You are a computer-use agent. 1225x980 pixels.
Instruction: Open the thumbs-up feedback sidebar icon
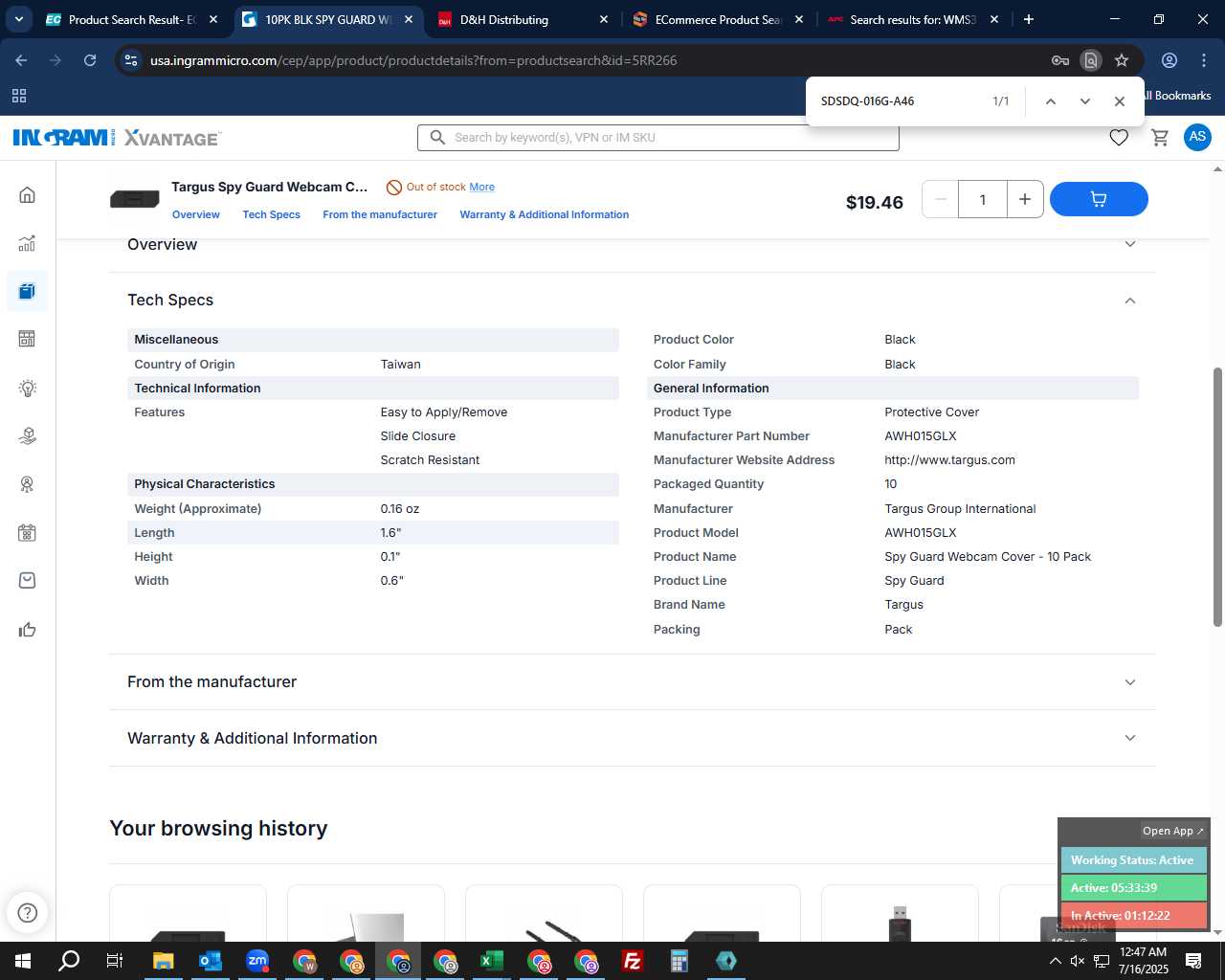tap(27, 629)
